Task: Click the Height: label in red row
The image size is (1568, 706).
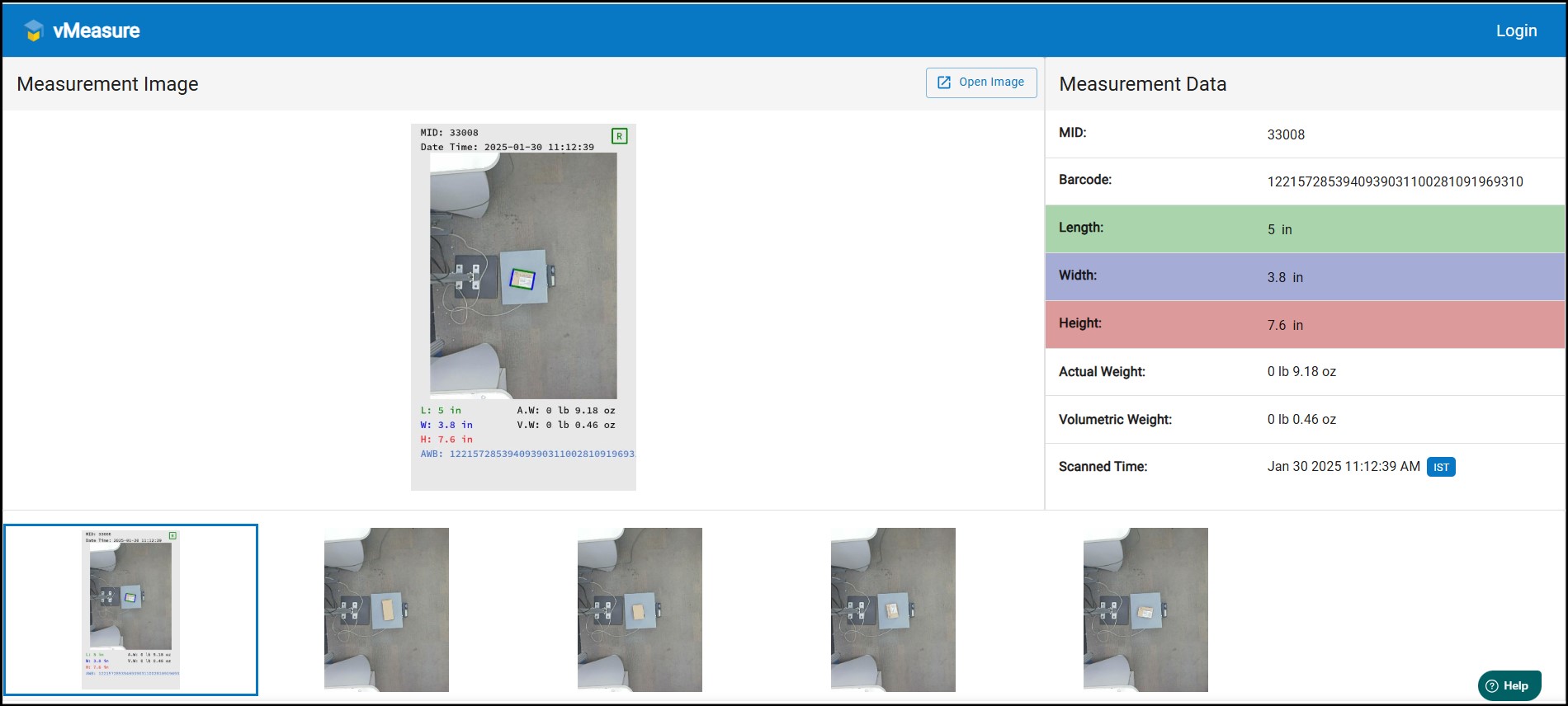Action: (1080, 323)
